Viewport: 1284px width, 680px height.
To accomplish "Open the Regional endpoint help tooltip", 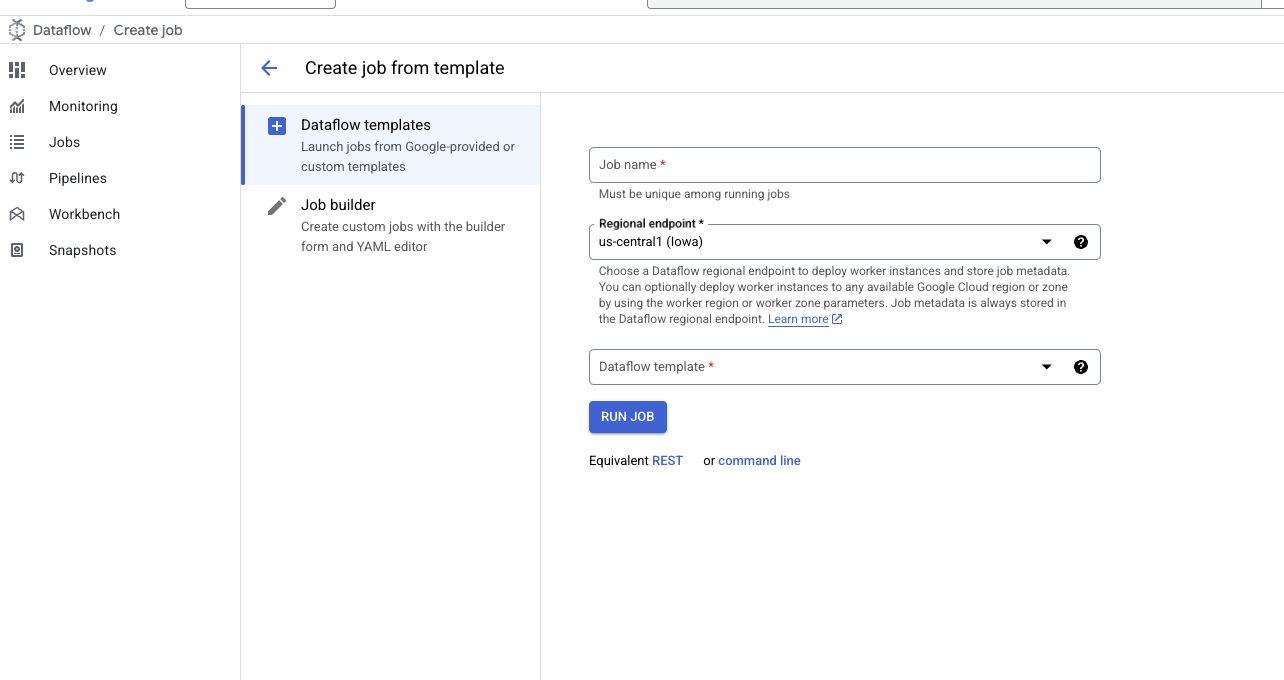I will (x=1080, y=241).
